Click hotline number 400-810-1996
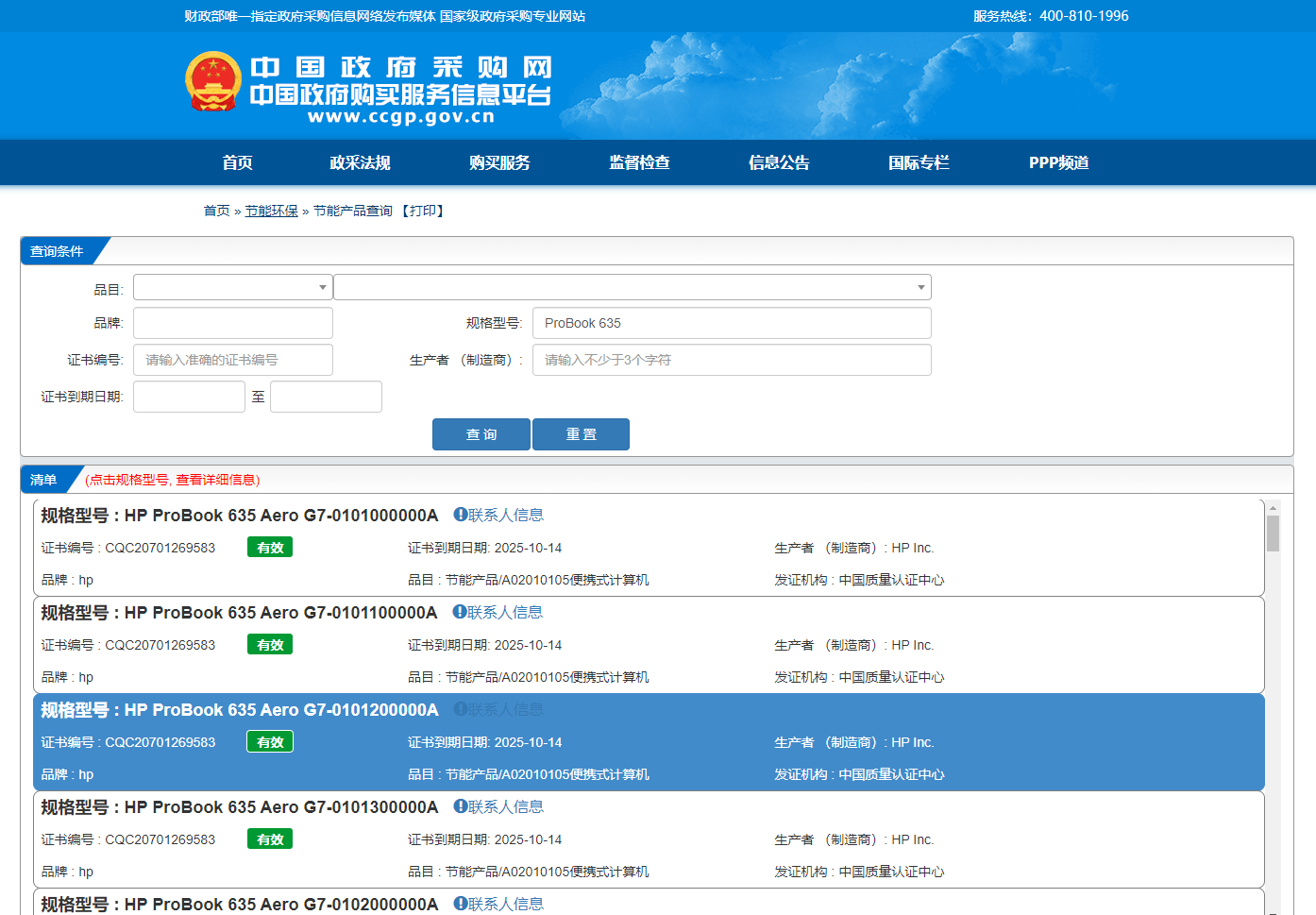 tap(1084, 16)
